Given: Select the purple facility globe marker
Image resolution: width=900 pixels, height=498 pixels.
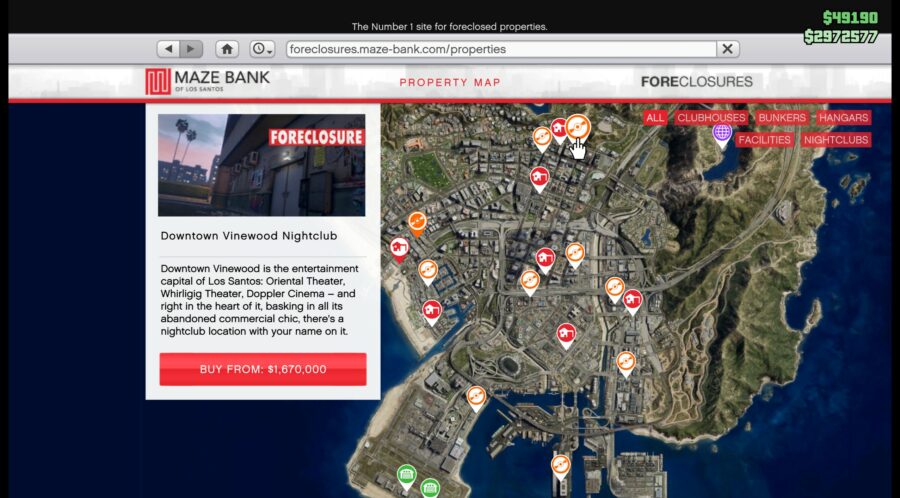Looking at the screenshot, I should pos(721,134).
